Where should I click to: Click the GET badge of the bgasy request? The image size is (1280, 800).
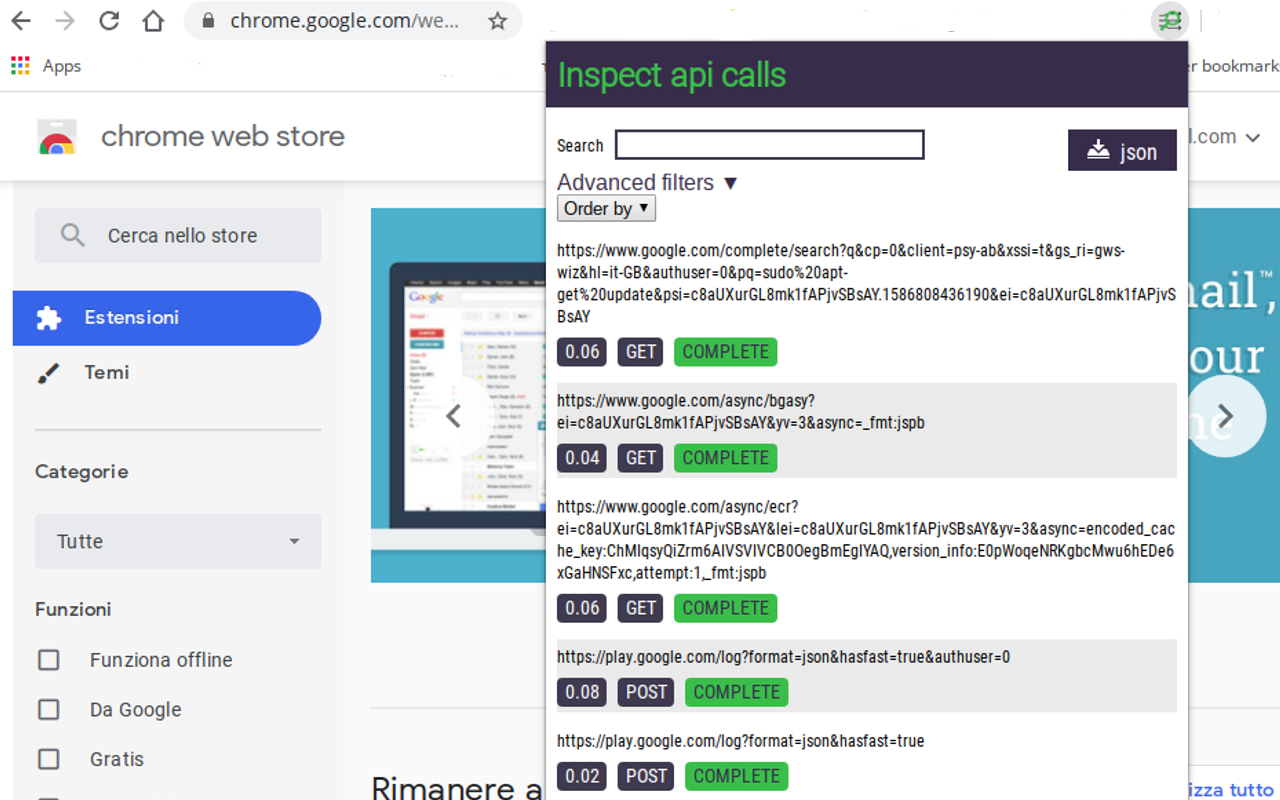pos(641,458)
